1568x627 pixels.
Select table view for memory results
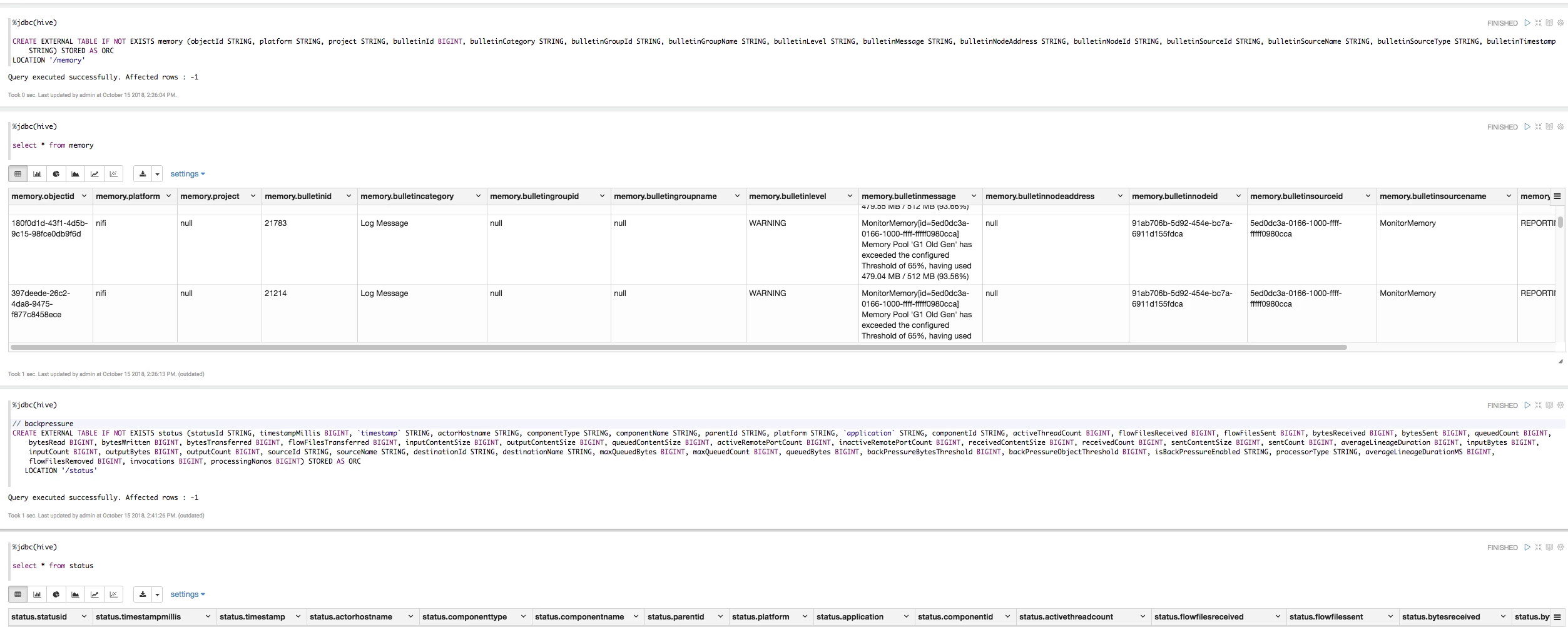coord(18,174)
